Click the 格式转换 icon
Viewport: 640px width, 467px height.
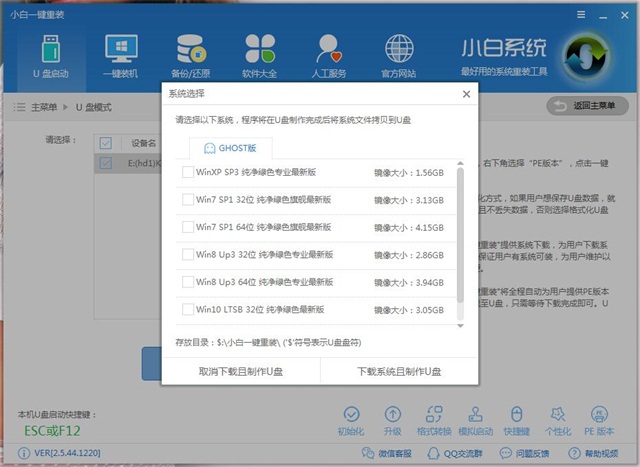point(434,414)
